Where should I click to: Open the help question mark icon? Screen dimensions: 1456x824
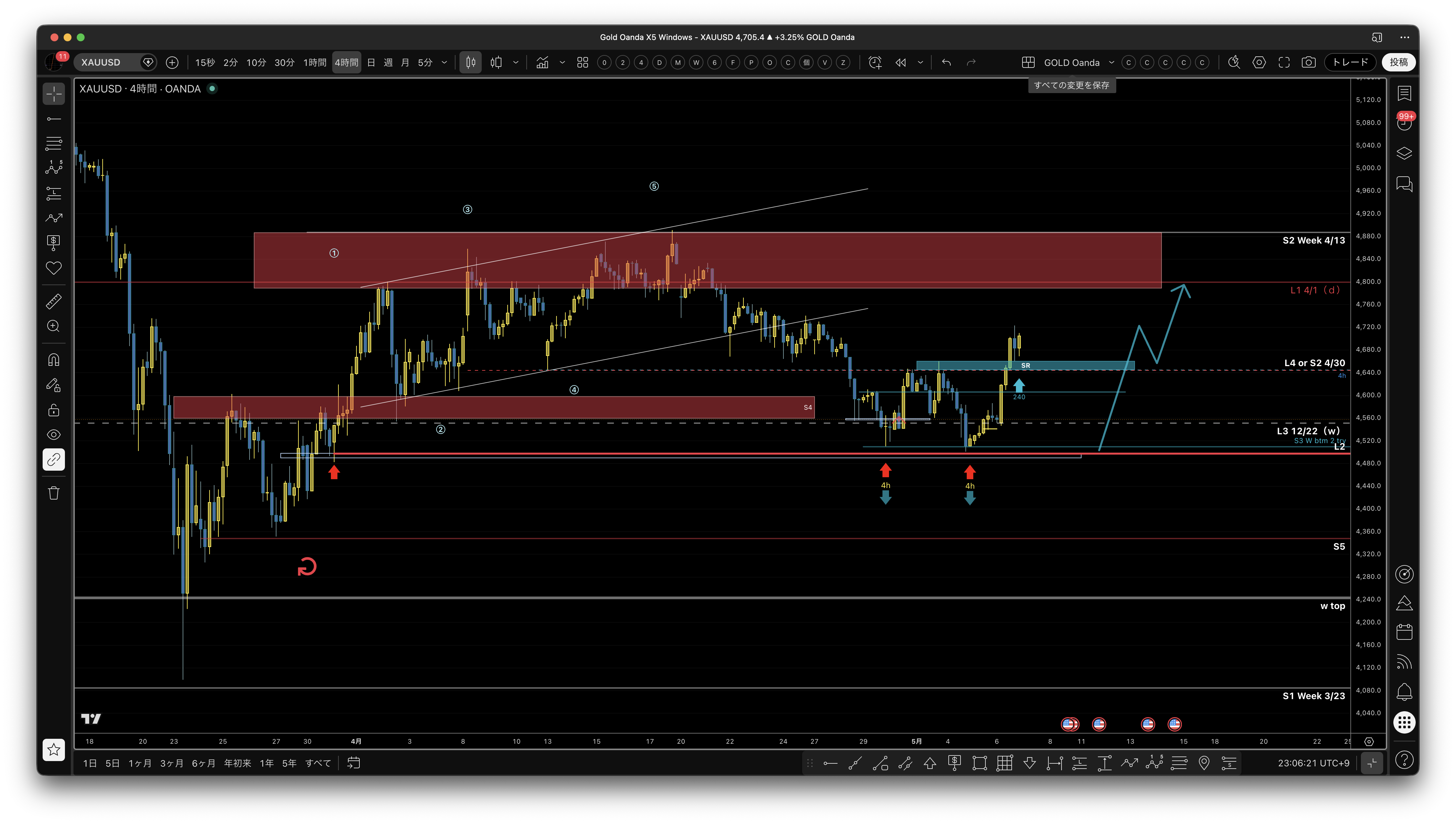coord(1405,760)
